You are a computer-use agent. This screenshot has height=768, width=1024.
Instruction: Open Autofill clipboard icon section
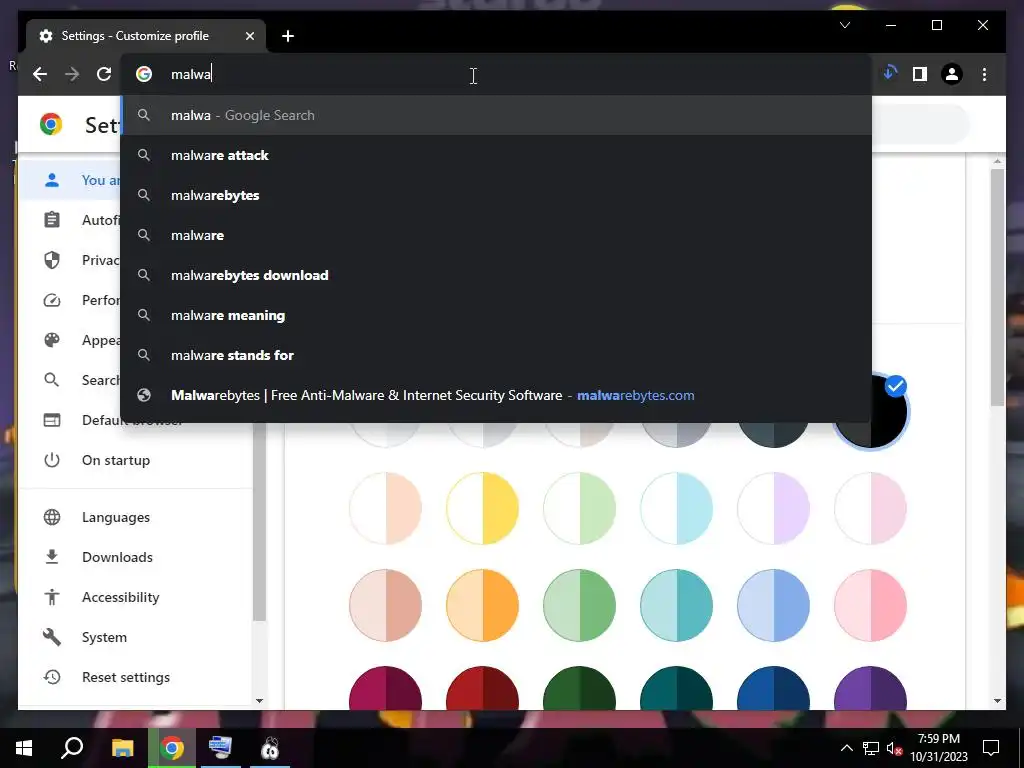[x=52, y=220]
